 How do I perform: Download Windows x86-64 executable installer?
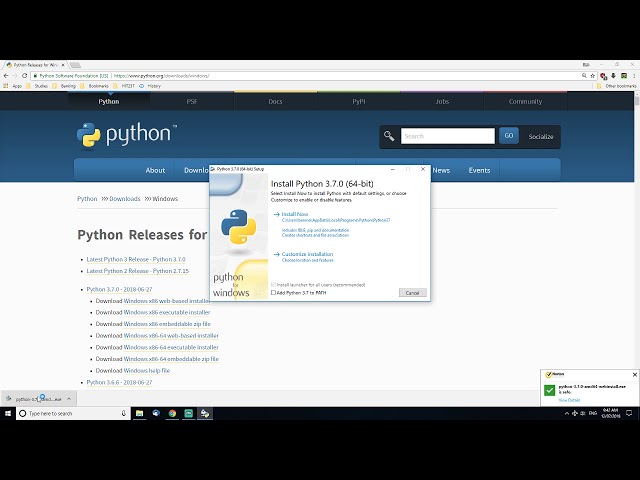[171, 347]
